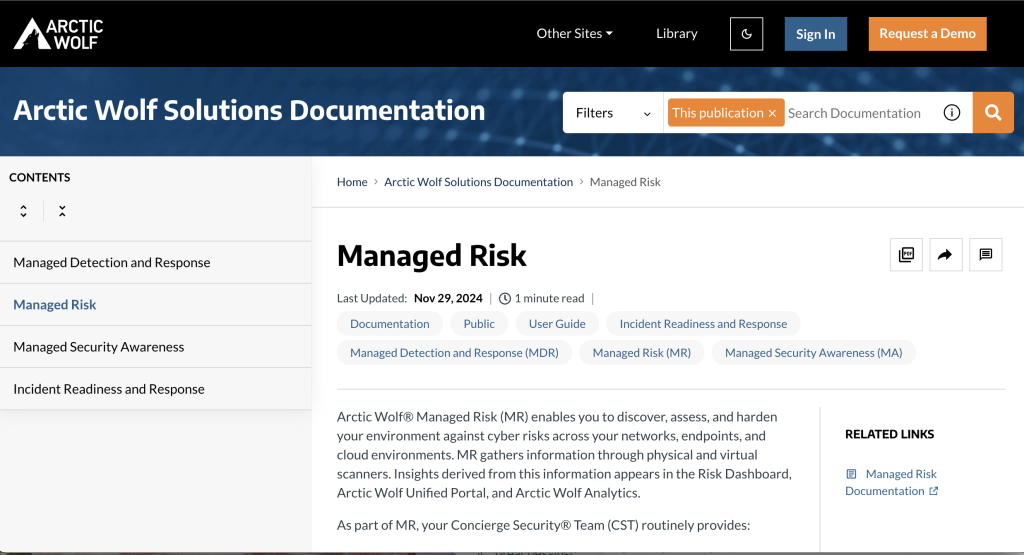Image resolution: width=1024 pixels, height=555 pixels.
Task: Click the Home breadcrumb link
Action: pos(352,182)
